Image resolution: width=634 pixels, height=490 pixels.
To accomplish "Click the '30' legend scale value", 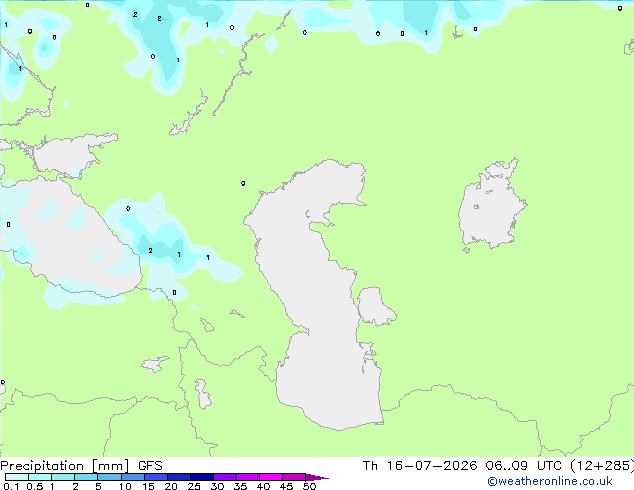I will click(217, 486).
